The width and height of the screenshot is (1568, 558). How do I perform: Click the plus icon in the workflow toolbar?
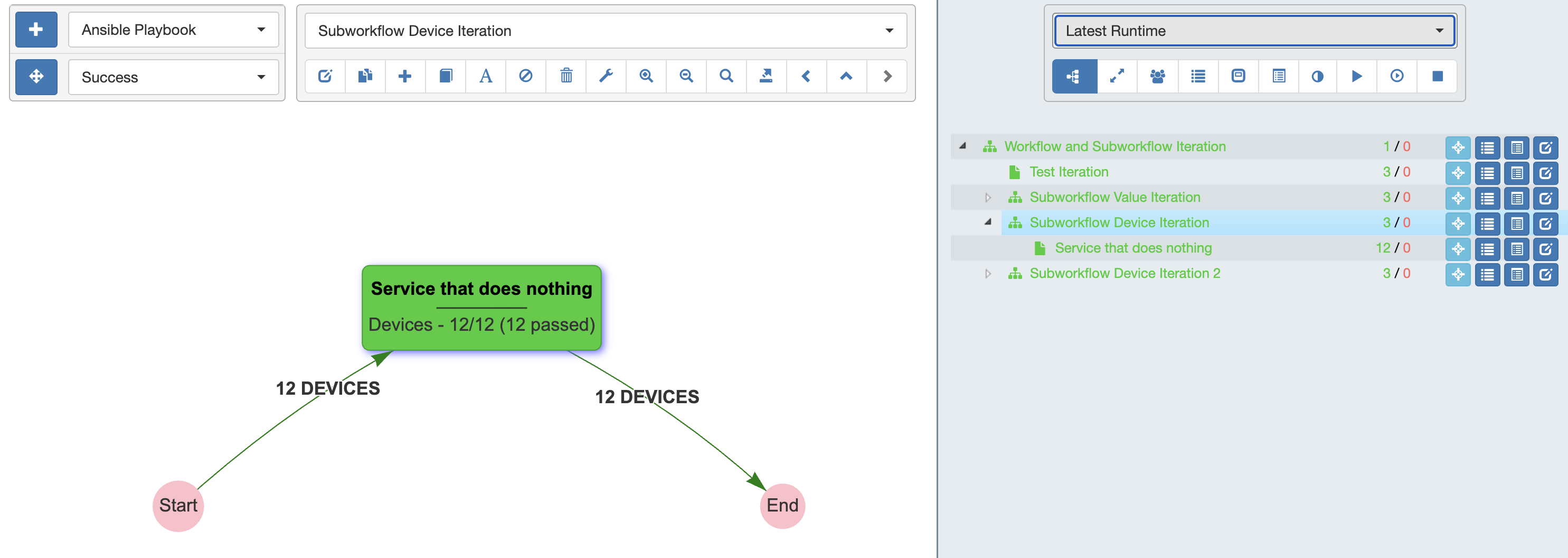coord(405,76)
